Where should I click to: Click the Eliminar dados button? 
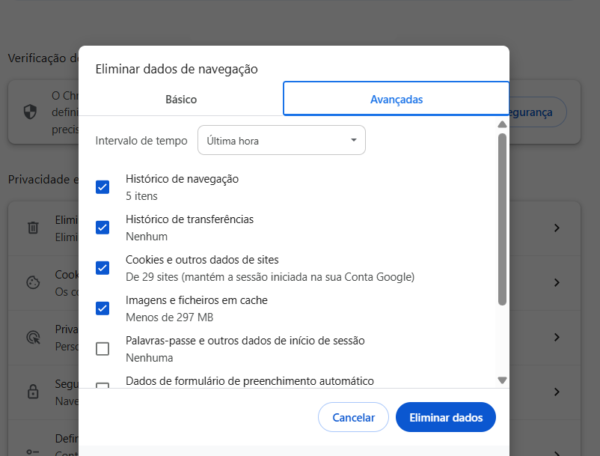pos(446,417)
